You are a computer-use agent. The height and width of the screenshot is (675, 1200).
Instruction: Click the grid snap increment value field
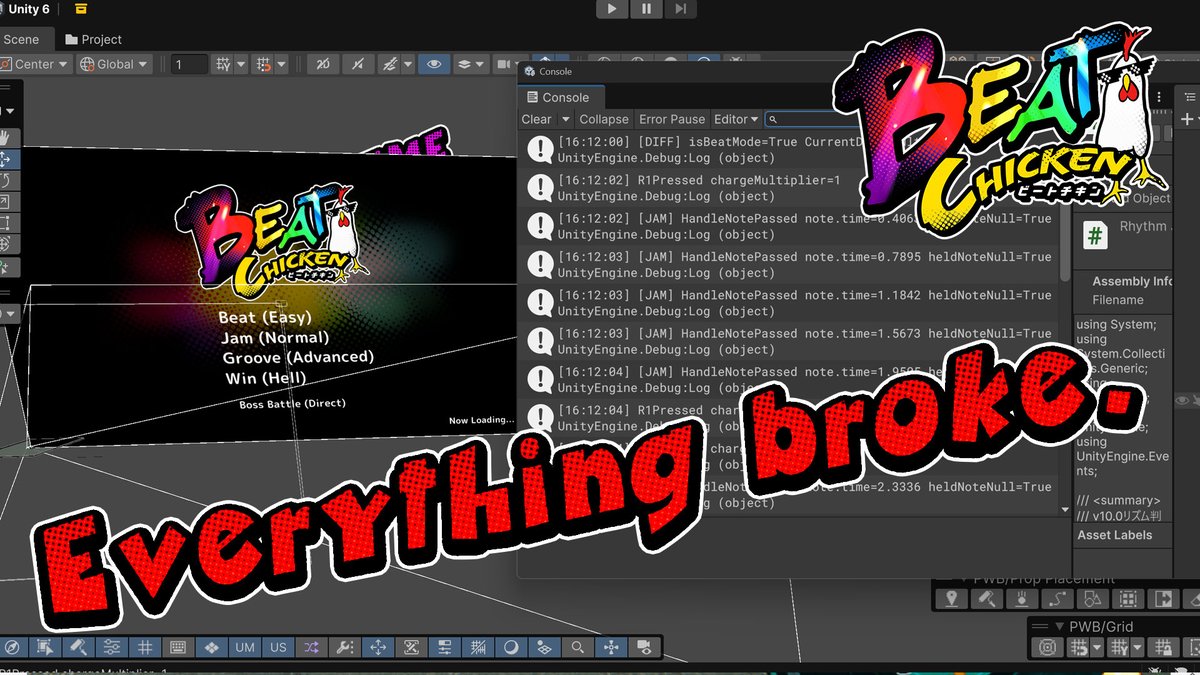point(189,64)
